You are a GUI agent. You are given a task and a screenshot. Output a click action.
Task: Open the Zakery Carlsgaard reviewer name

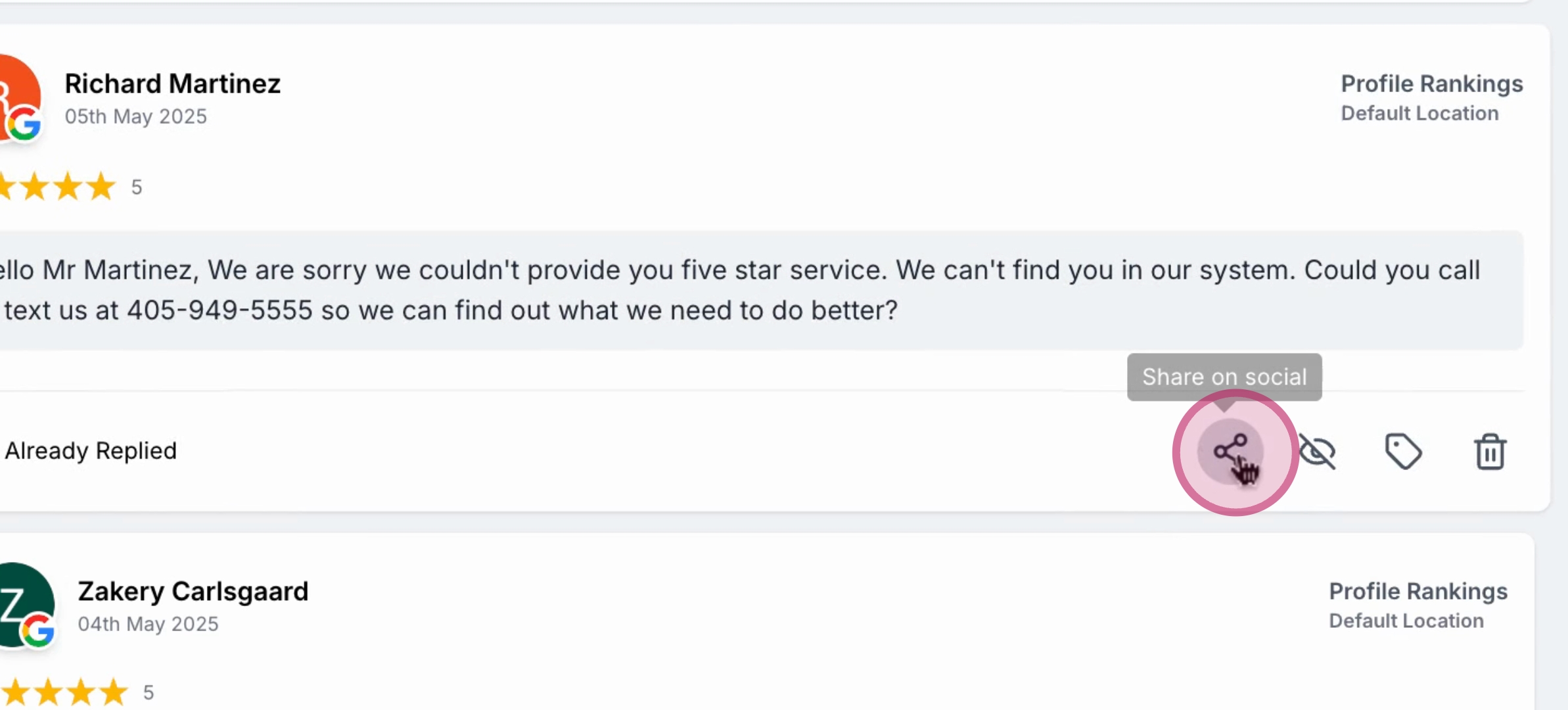[x=193, y=591]
